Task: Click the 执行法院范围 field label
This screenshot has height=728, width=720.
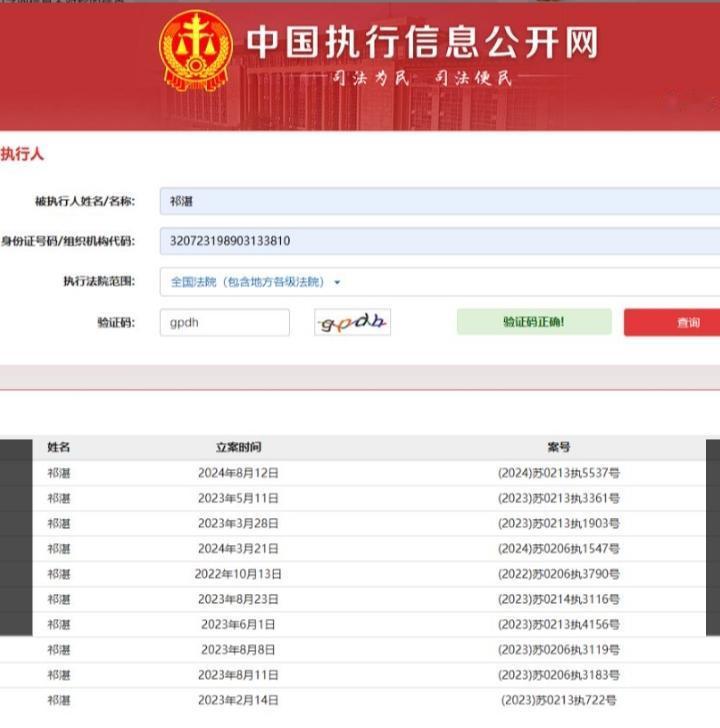Action: (x=99, y=281)
